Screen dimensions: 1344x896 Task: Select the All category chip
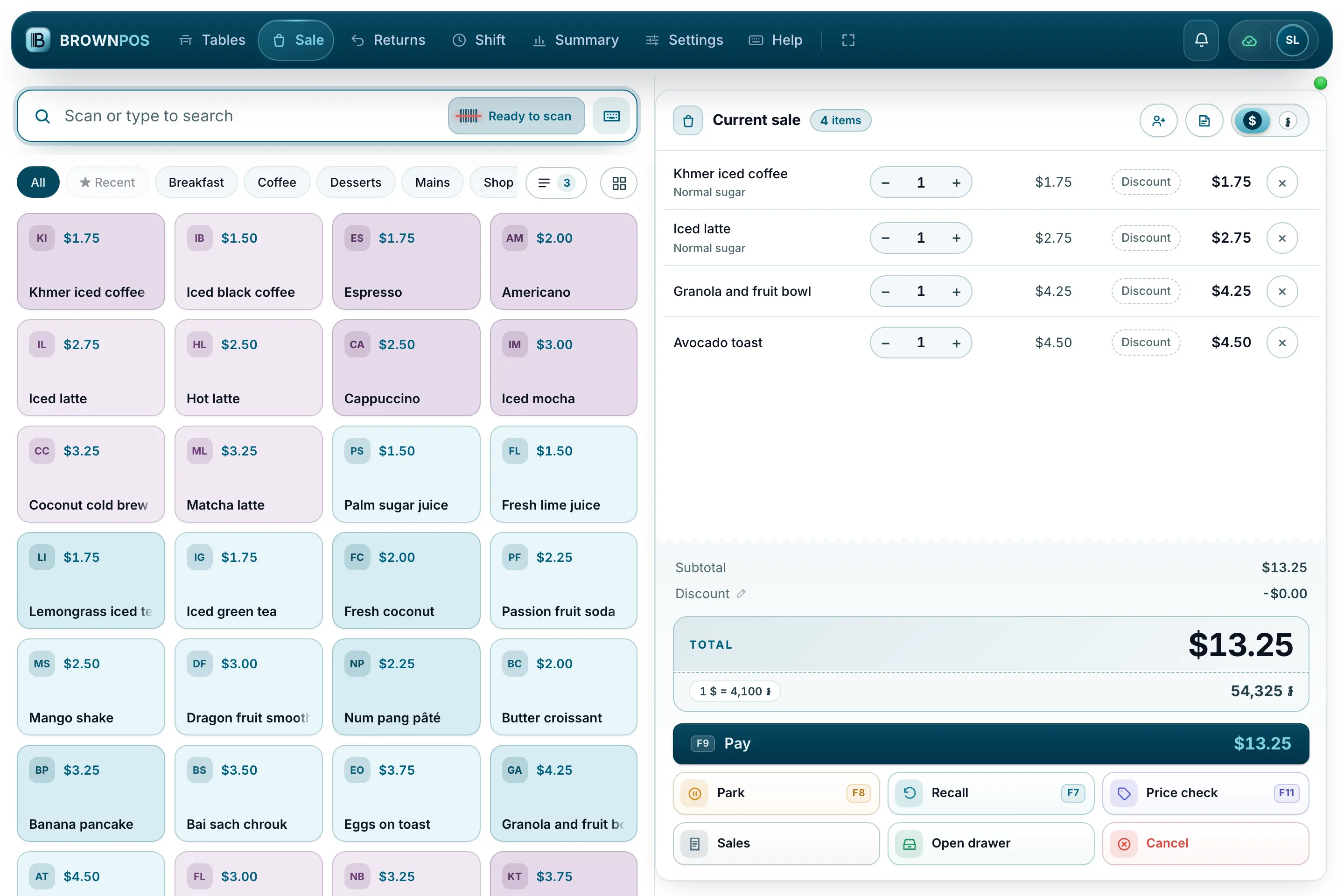[x=38, y=183]
